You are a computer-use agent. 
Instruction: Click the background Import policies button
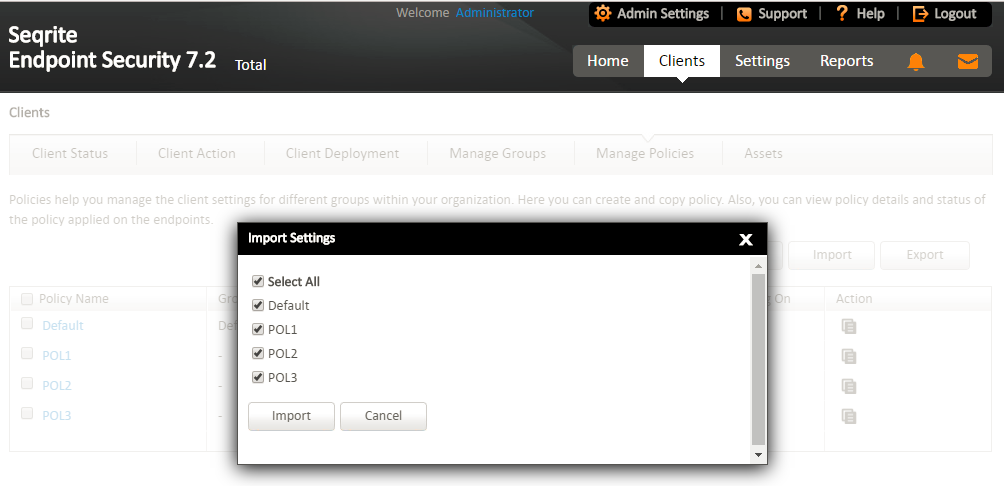click(x=831, y=255)
